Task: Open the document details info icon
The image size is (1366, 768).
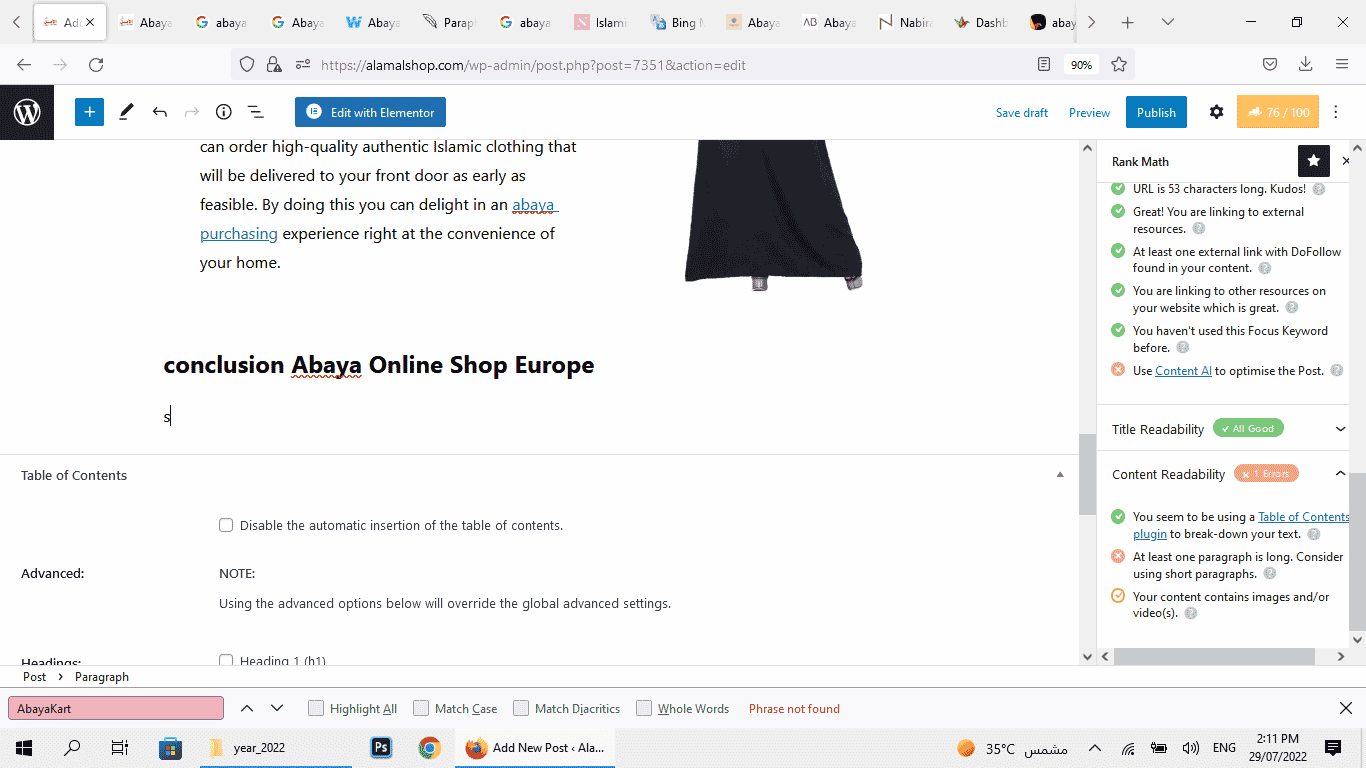Action: pyautogui.click(x=224, y=112)
